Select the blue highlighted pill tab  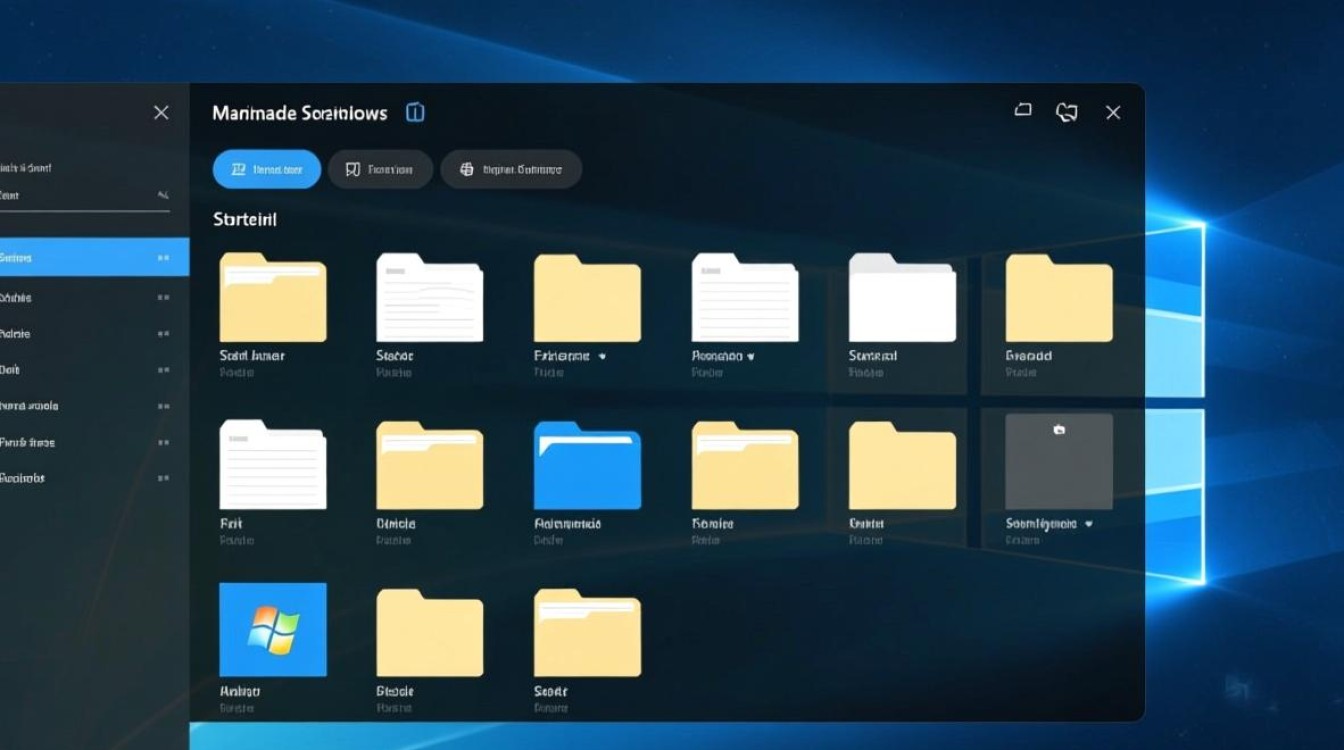click(x=267, y=170)
